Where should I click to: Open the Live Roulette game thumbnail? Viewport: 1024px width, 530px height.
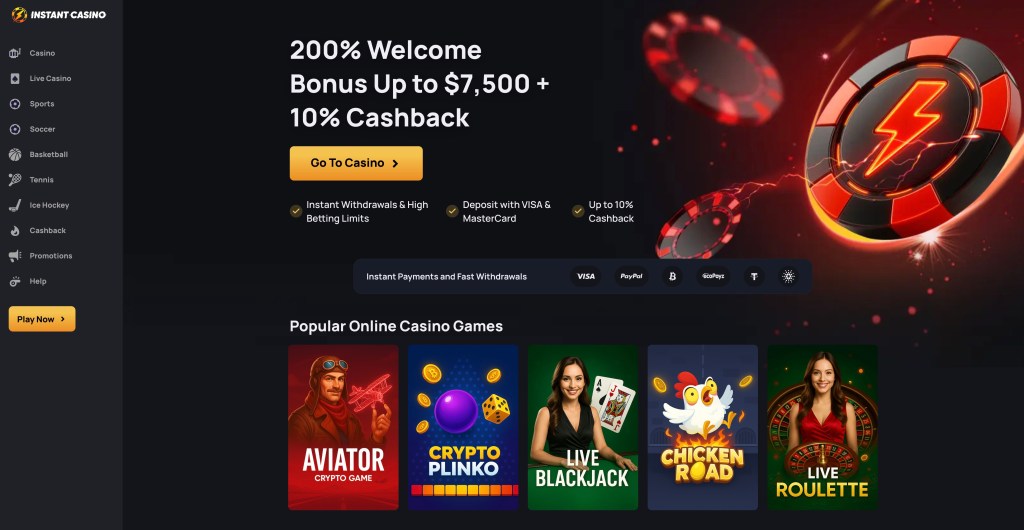(x=822, y=428)
